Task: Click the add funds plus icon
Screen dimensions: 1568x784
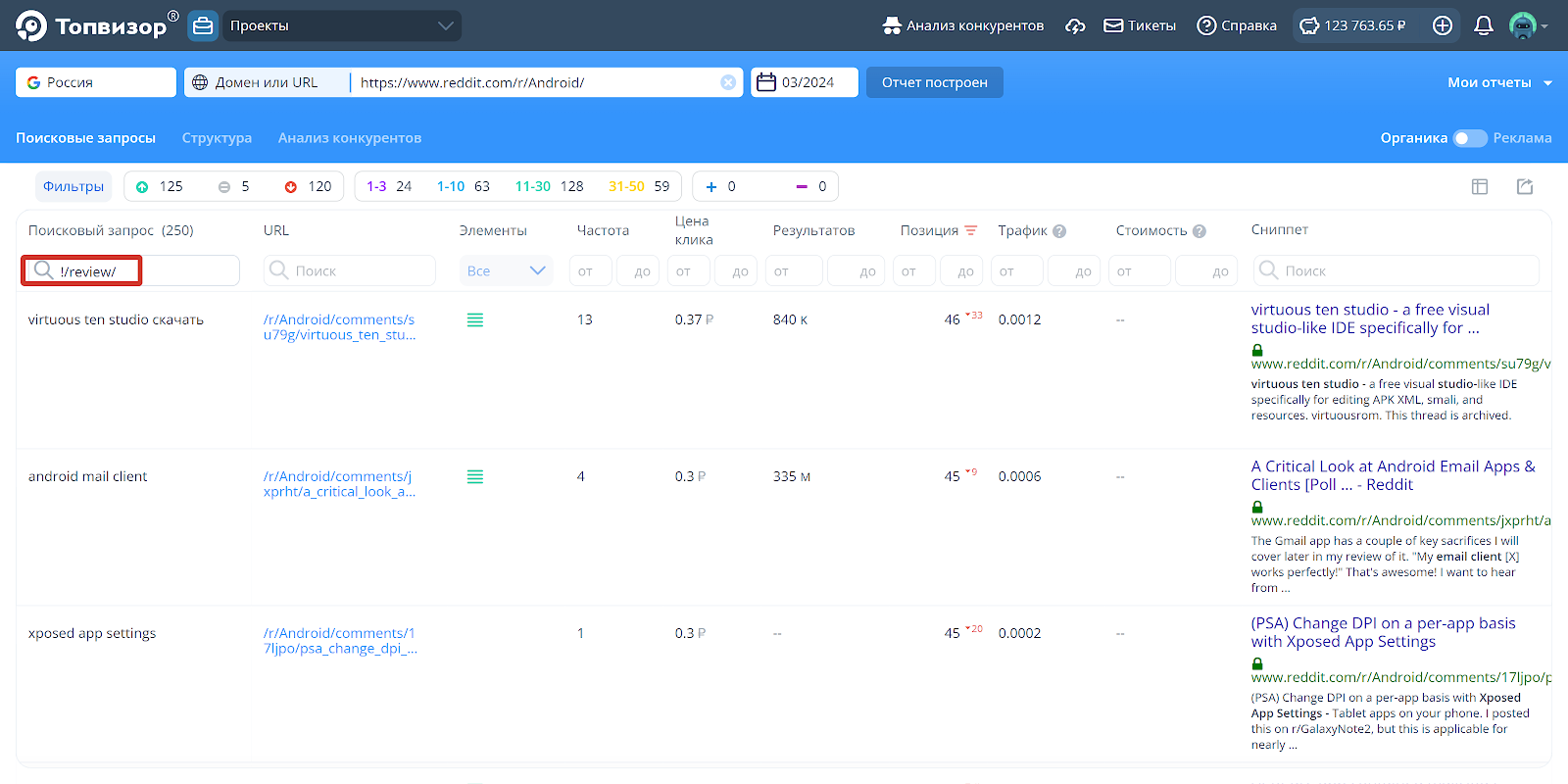Action: point(1442,25)
